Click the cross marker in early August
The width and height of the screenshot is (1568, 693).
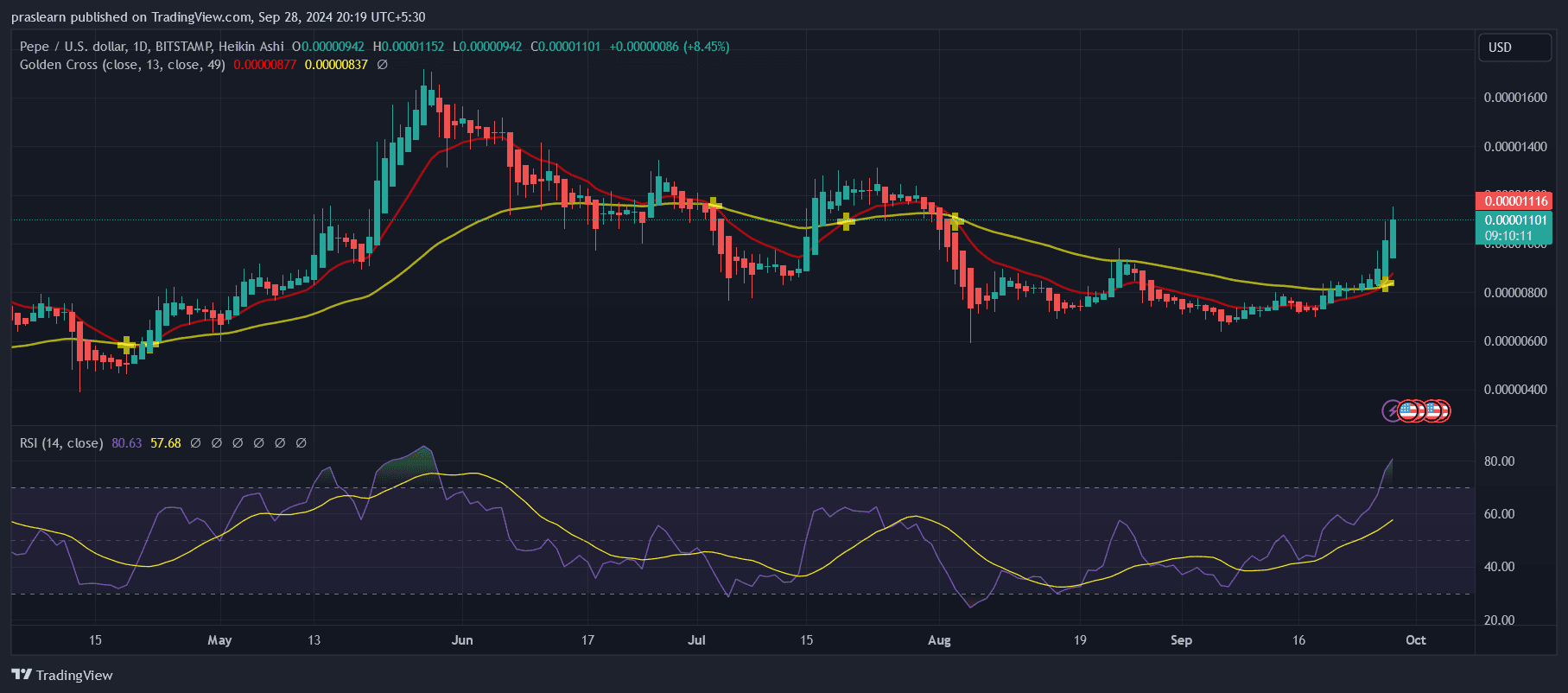tap(955, 220)
